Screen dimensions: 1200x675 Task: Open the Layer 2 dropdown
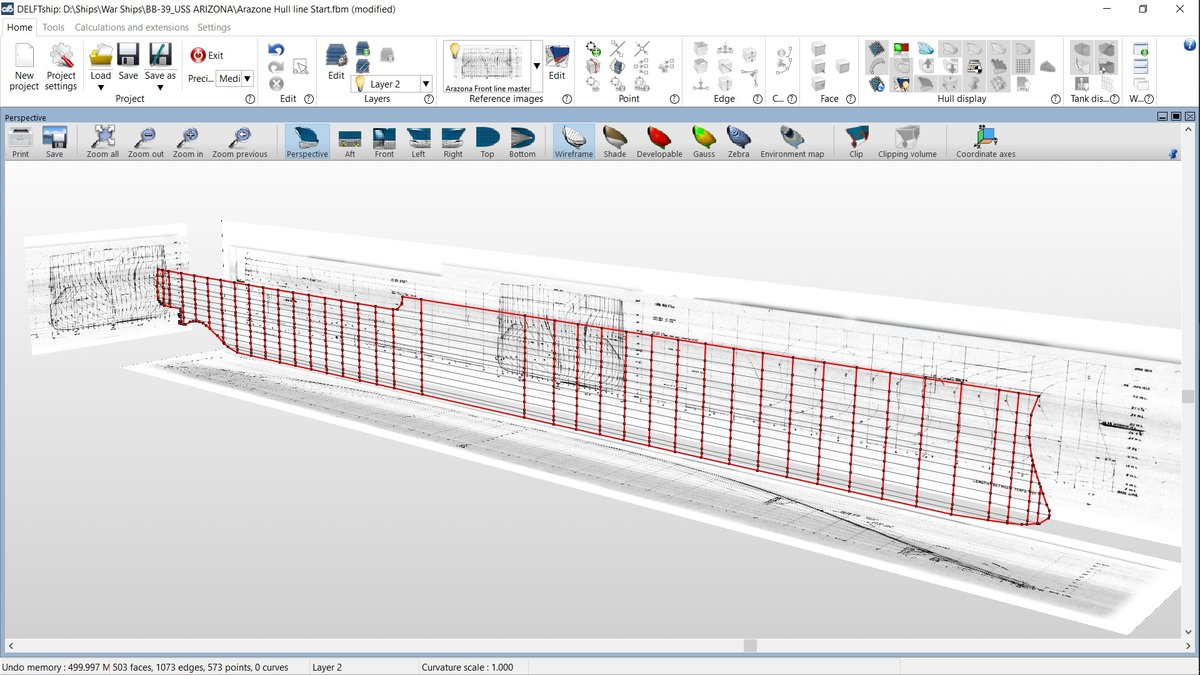click(426, 85)
